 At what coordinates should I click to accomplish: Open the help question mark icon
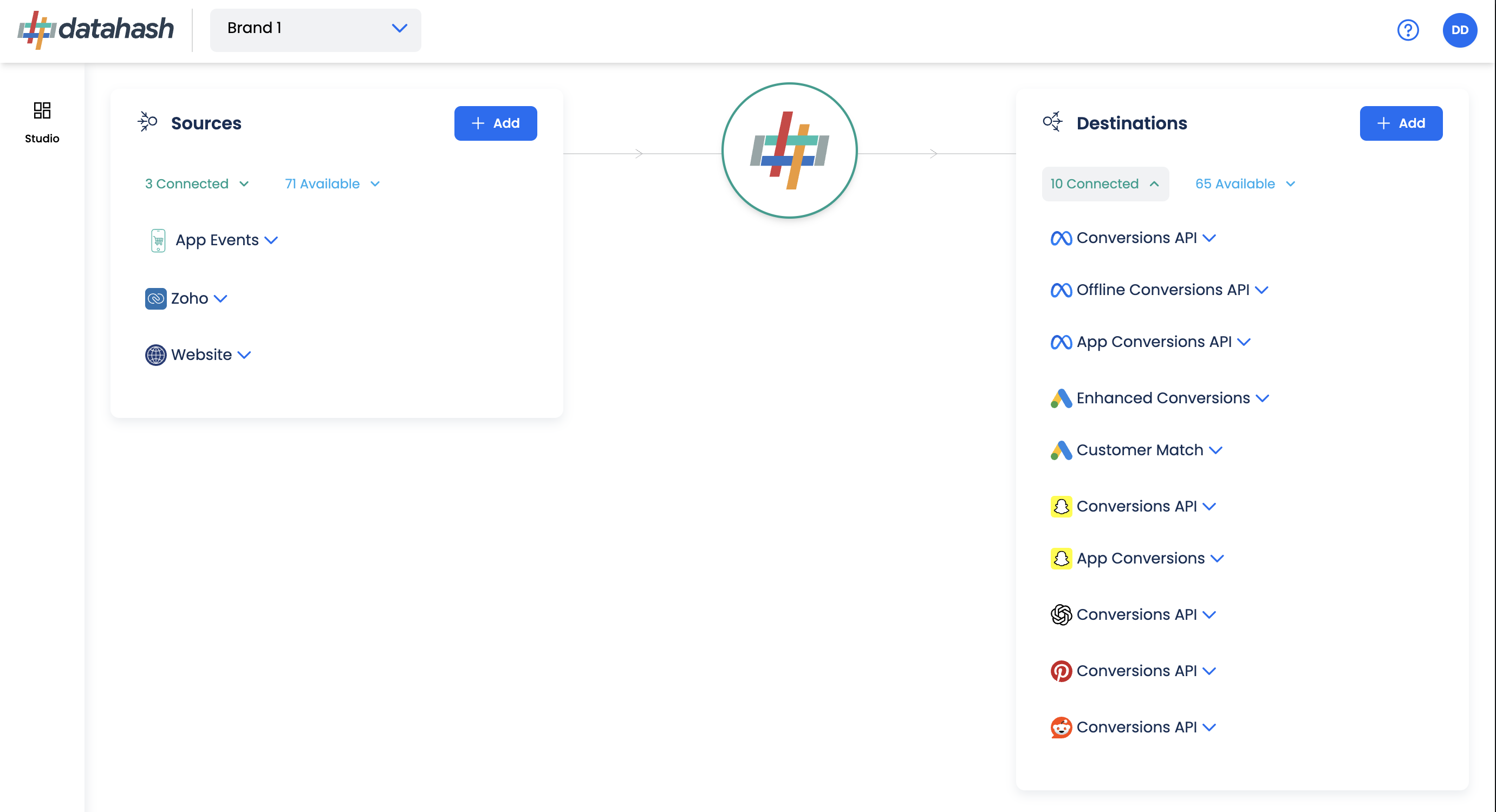(1408, 30)
